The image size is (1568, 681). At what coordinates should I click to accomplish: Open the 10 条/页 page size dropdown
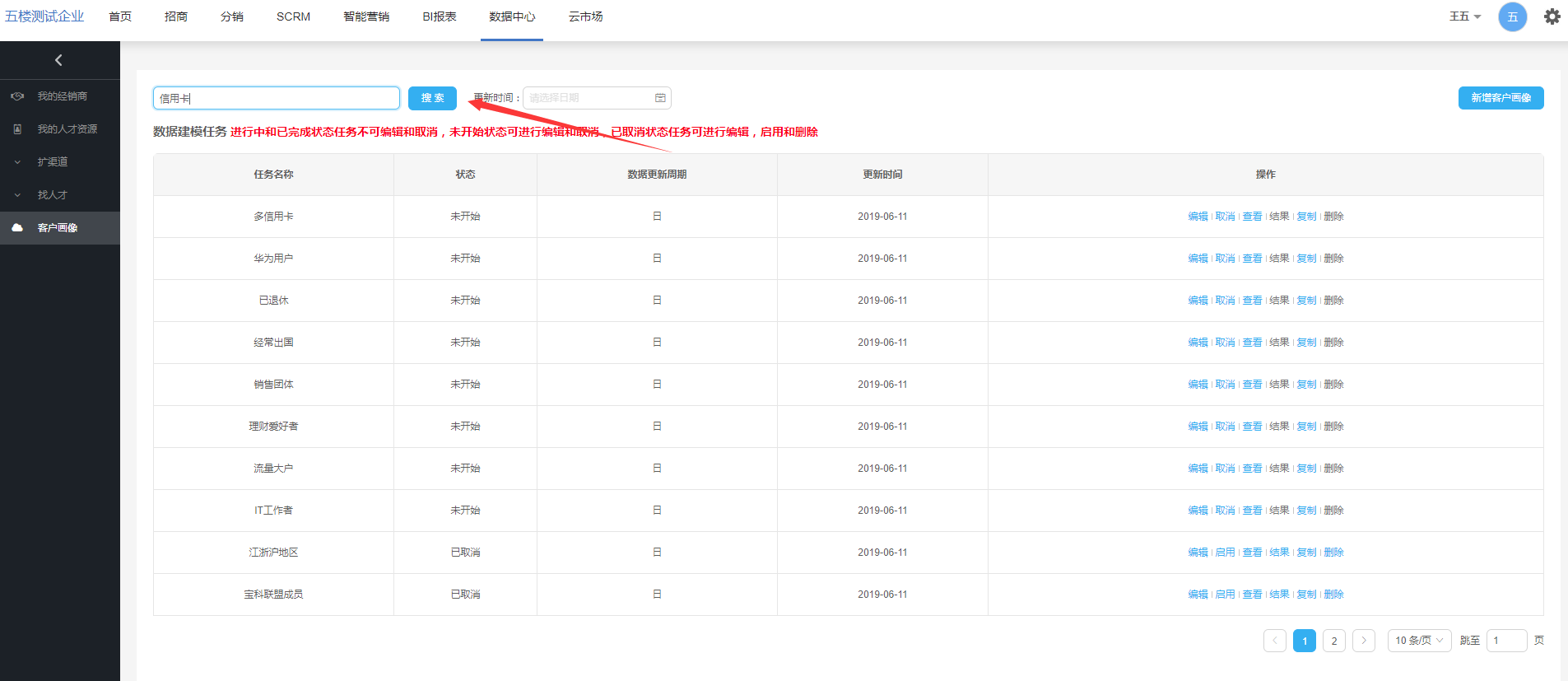point(1419,641)
